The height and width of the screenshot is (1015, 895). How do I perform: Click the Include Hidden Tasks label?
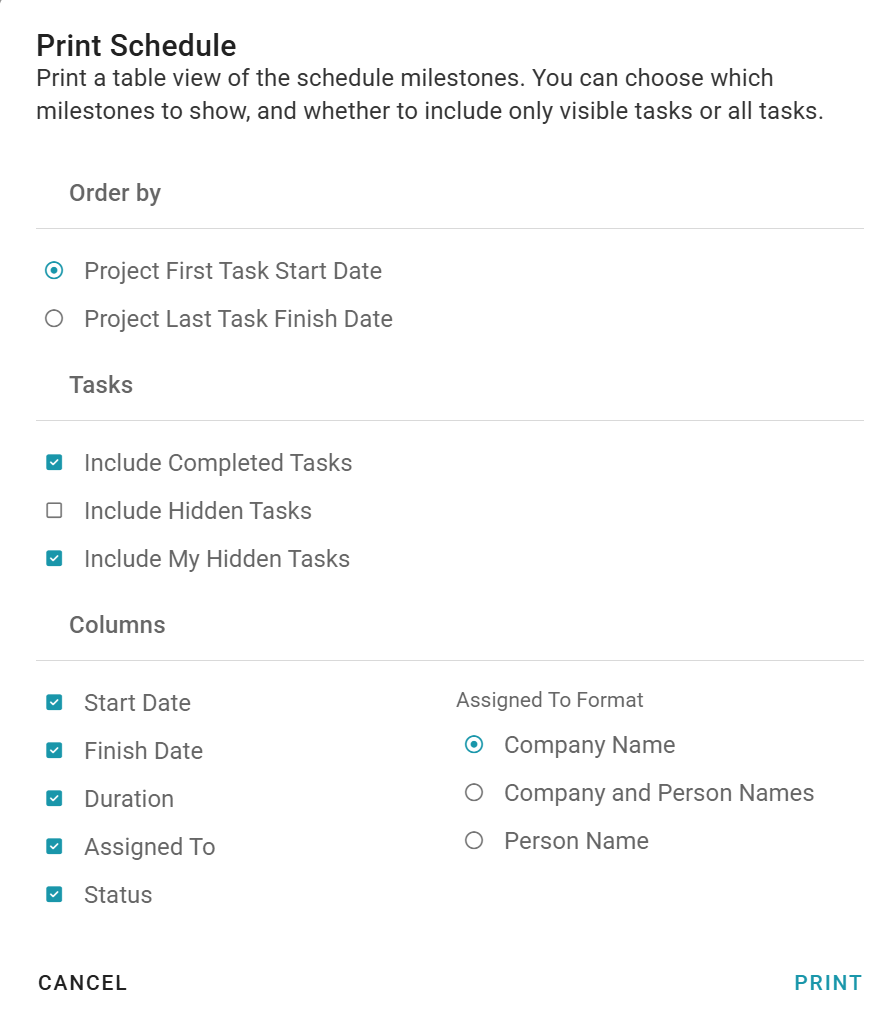(x=198, y=511)
